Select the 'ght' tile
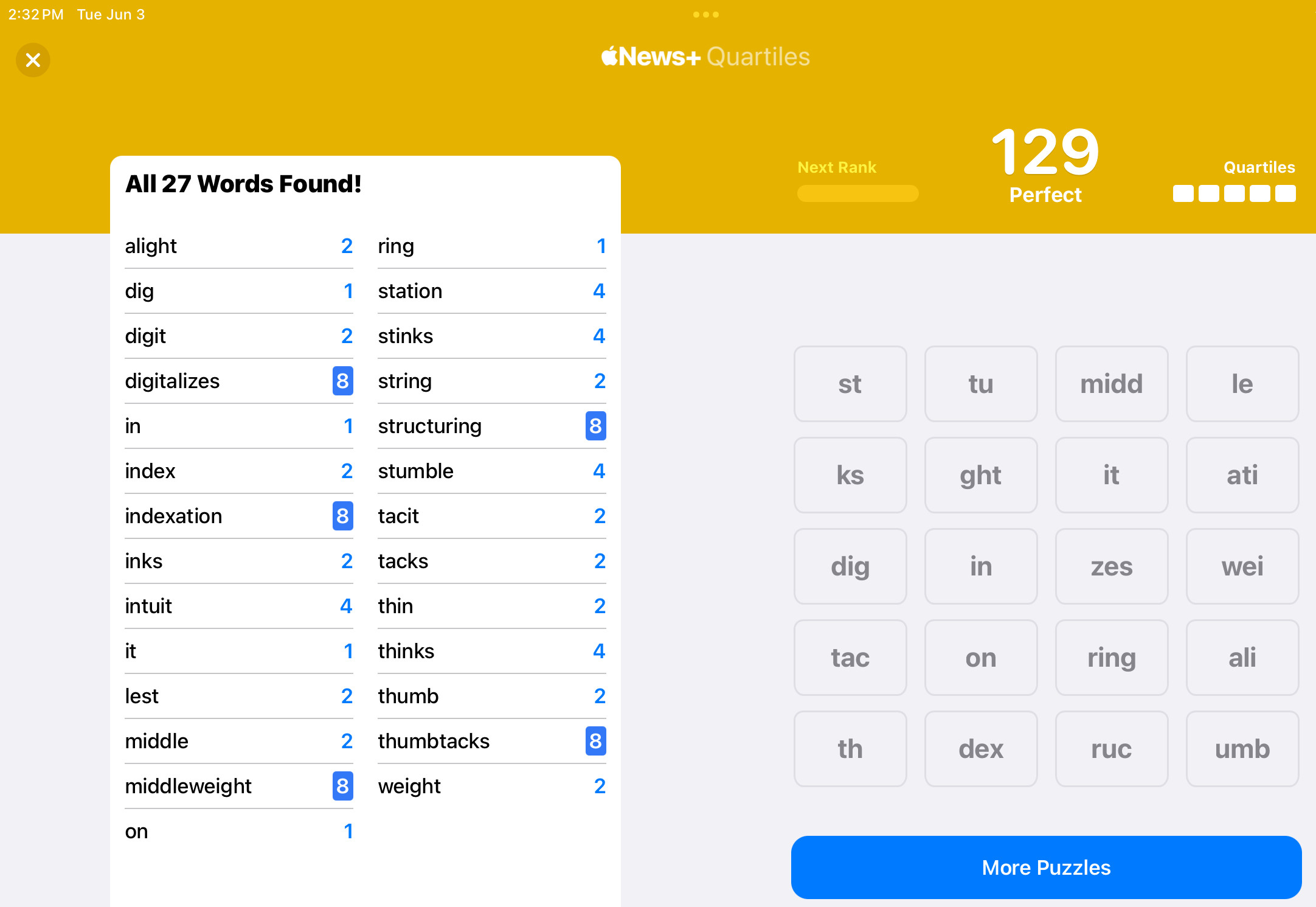Image resolution: width=1316 pixels, height=907 pixels. pos(980,475)
